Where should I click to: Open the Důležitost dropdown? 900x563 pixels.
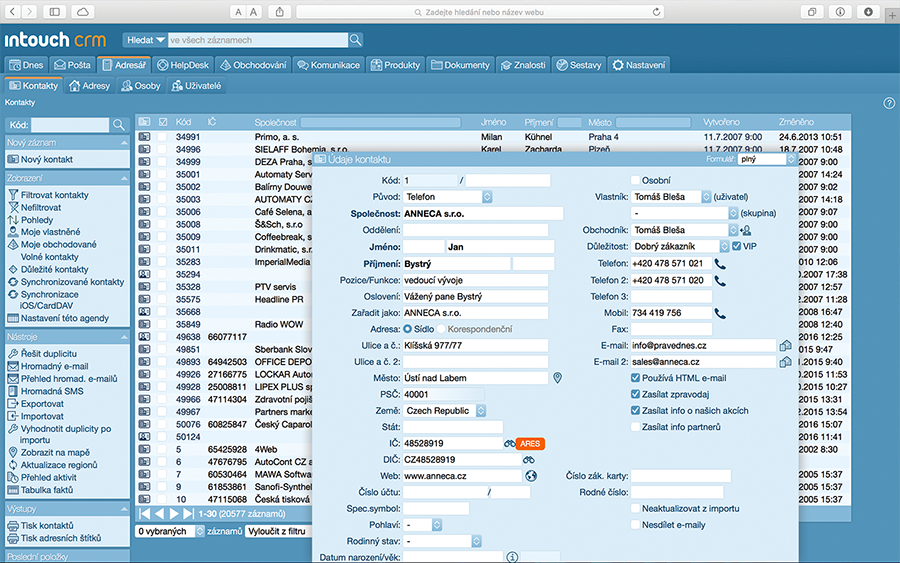[723, 246]
